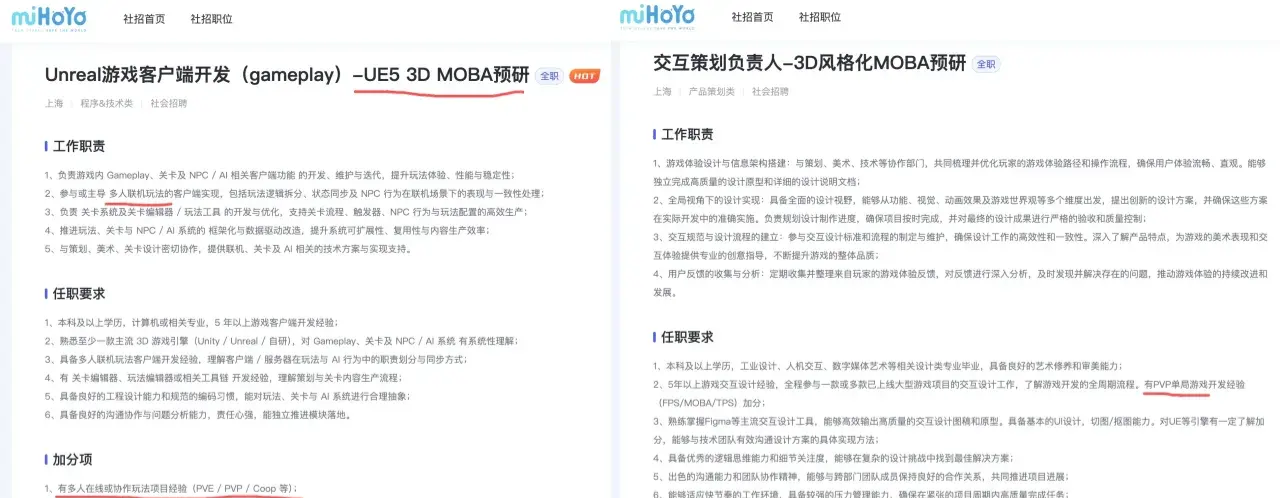Click the 全职 tag beside the Unreal job title

549,76
